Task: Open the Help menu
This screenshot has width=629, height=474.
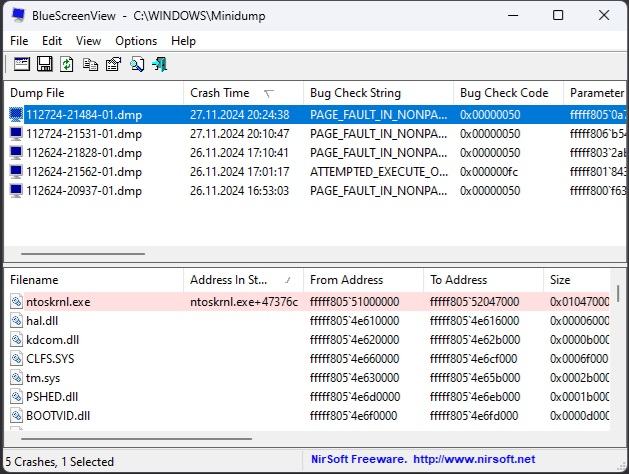Action: (183, 41)
